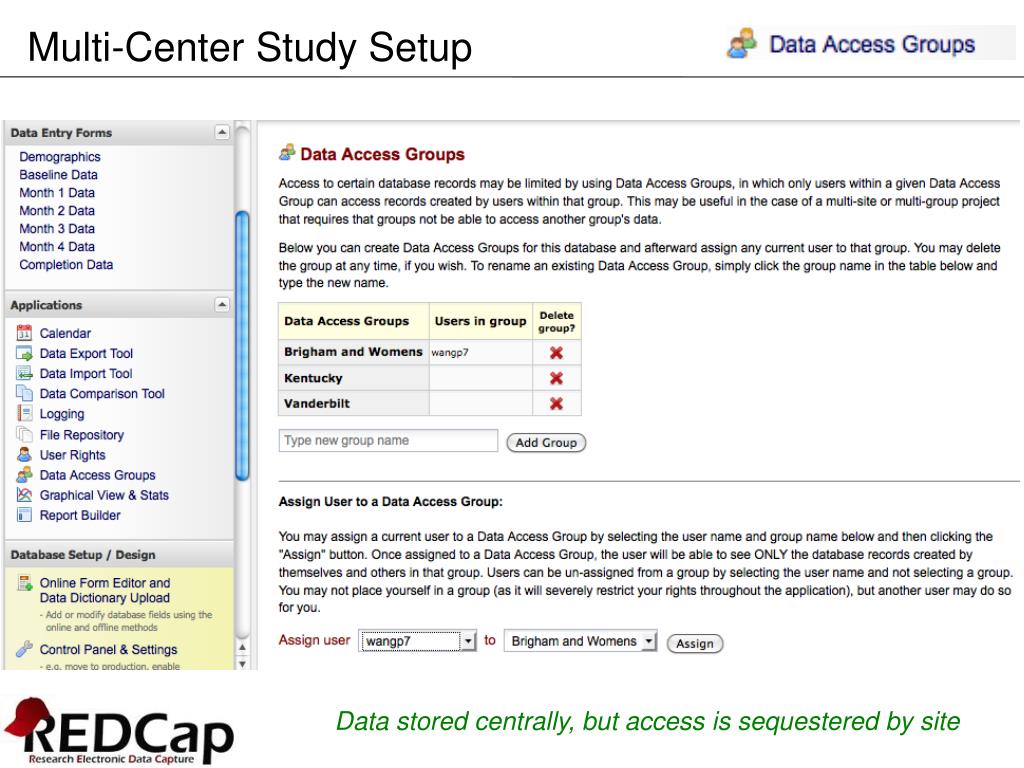This screenshot has width=1024, height=768.
Task: Click the Data Access Groups sidebar icon
Action: coord(24,475)
